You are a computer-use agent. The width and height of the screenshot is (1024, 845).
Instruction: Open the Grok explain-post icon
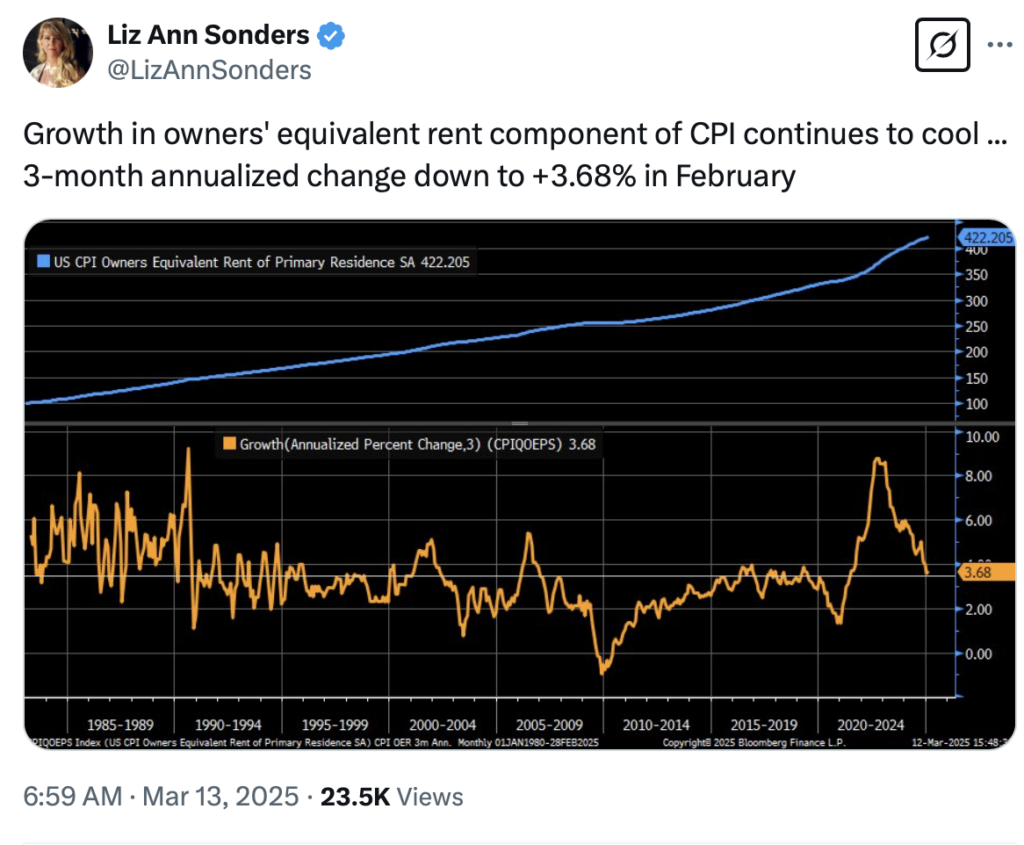[x=944, y=45]
